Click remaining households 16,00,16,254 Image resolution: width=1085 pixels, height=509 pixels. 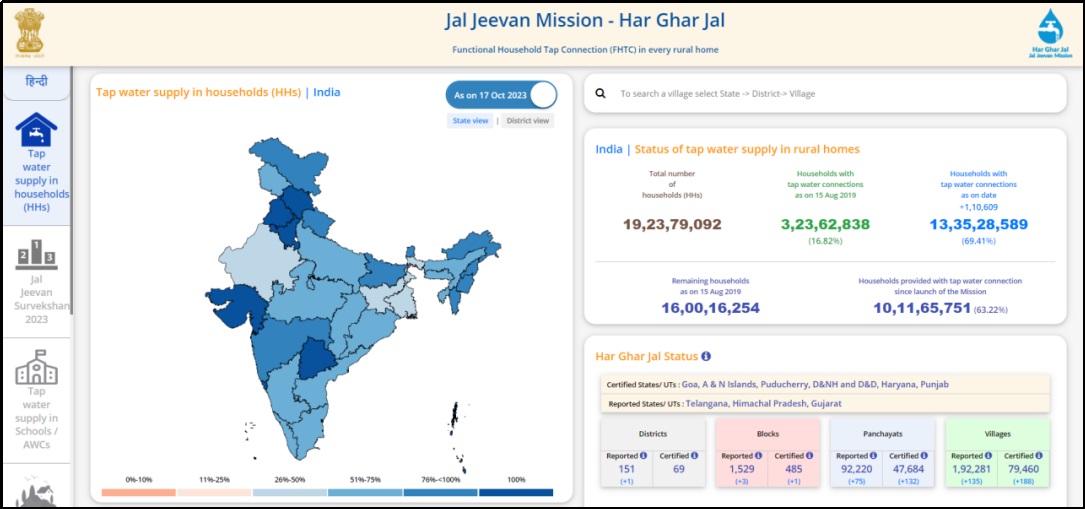pyautogui.click(x=710, y=308)
